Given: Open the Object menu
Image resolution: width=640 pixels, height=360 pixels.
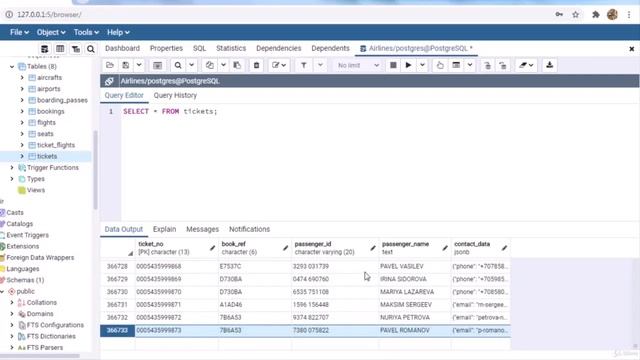Looking at the screenshot, I should 51,32.
